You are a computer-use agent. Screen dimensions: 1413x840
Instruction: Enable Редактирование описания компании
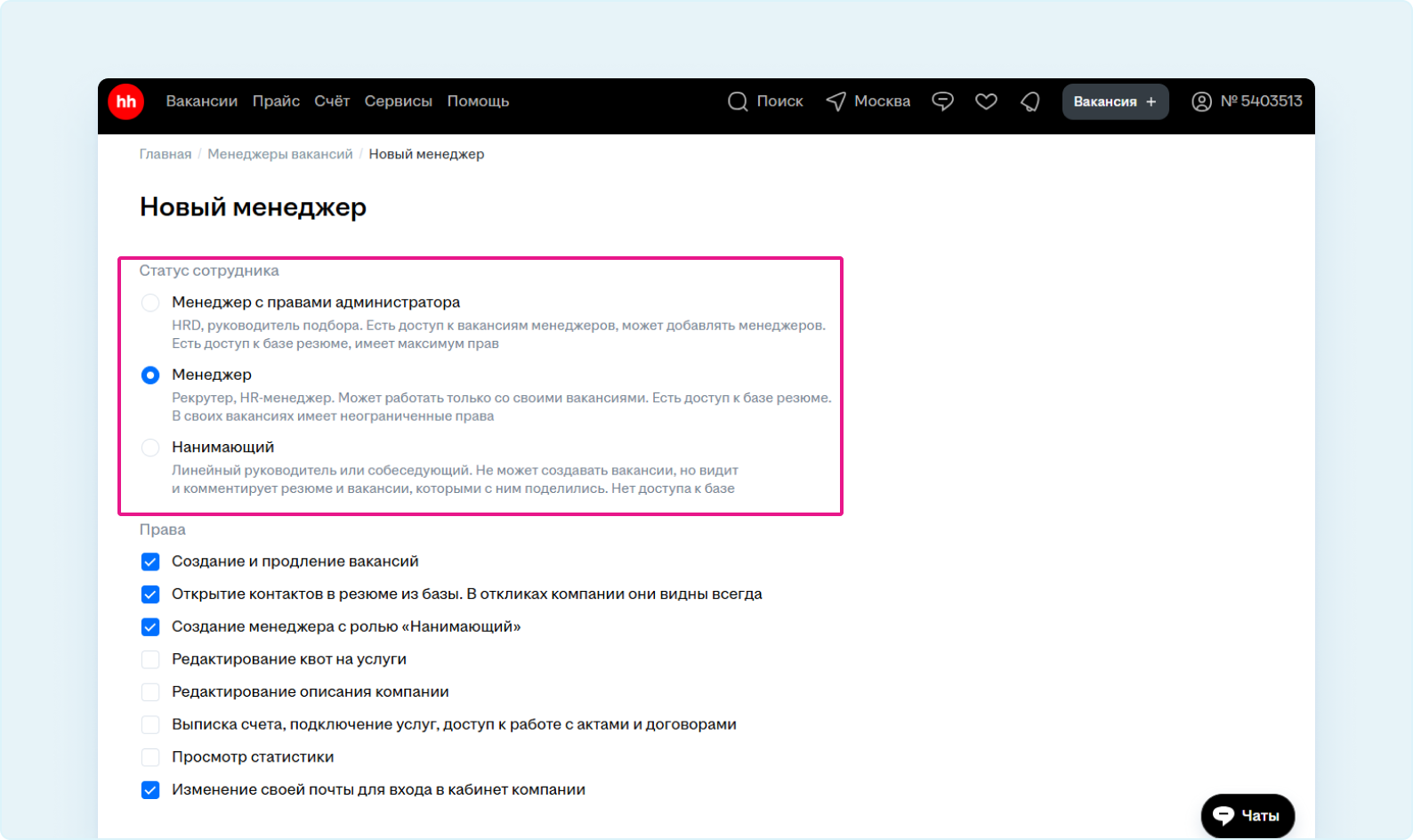(x=150, y=692)
